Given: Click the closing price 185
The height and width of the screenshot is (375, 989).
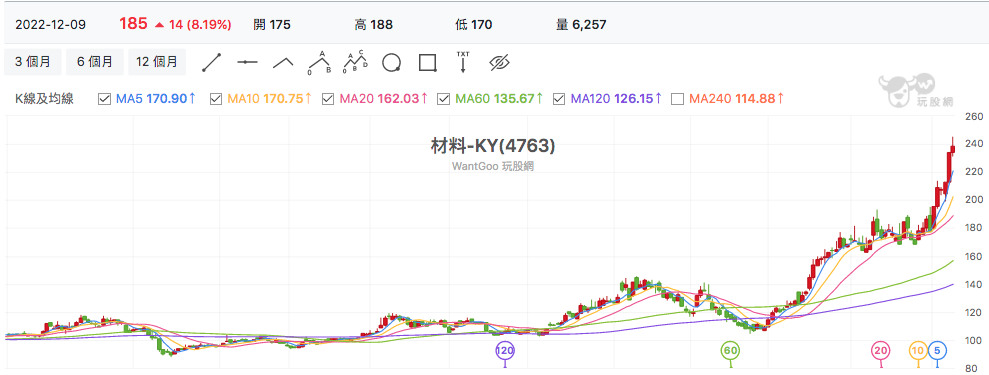Looking at the screenshot, I should point(133,25).
